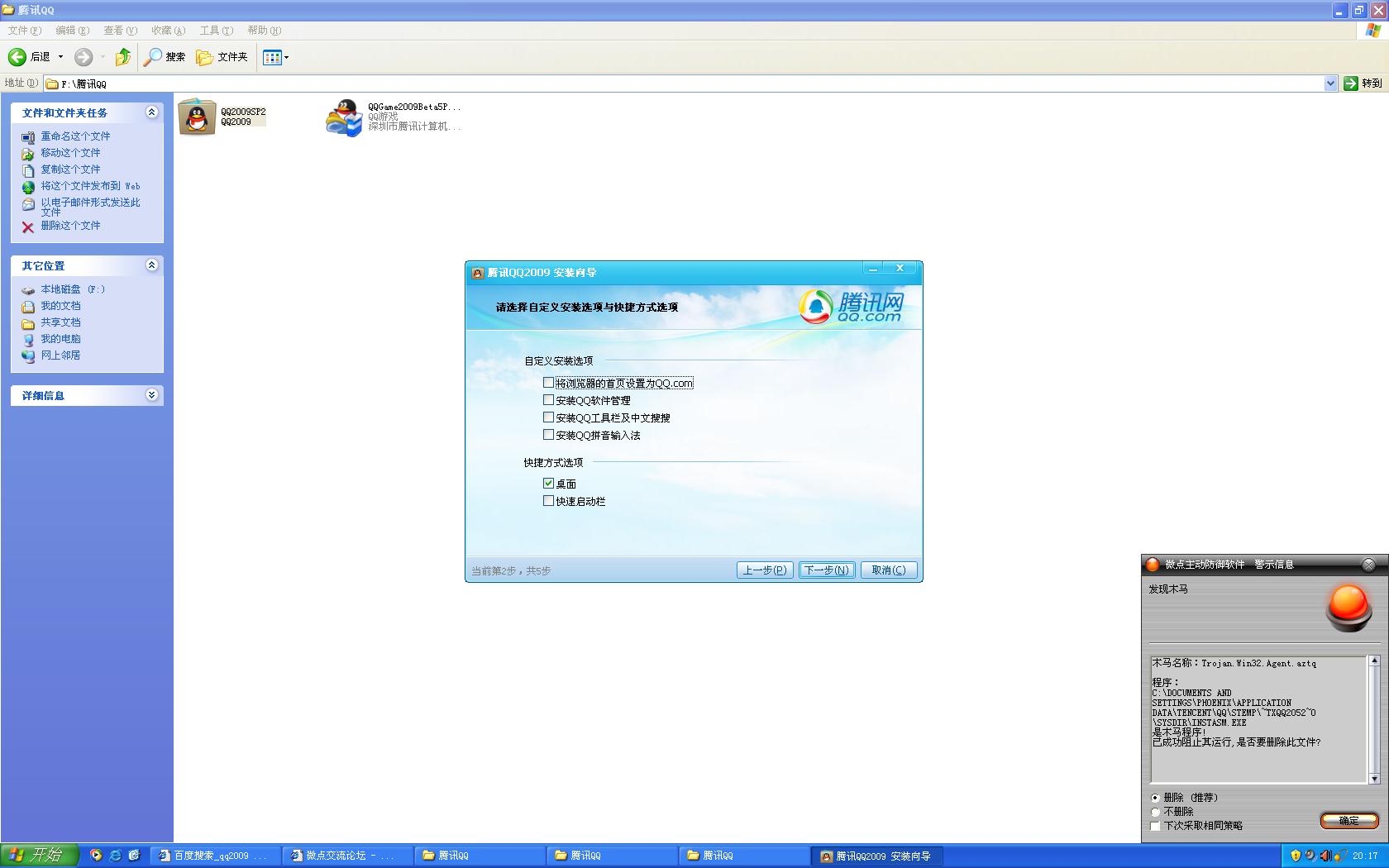This screenshot has height=868, width=1389.
Task: Click the 20:17 clock in the tray
Action: coord(1365,856)
